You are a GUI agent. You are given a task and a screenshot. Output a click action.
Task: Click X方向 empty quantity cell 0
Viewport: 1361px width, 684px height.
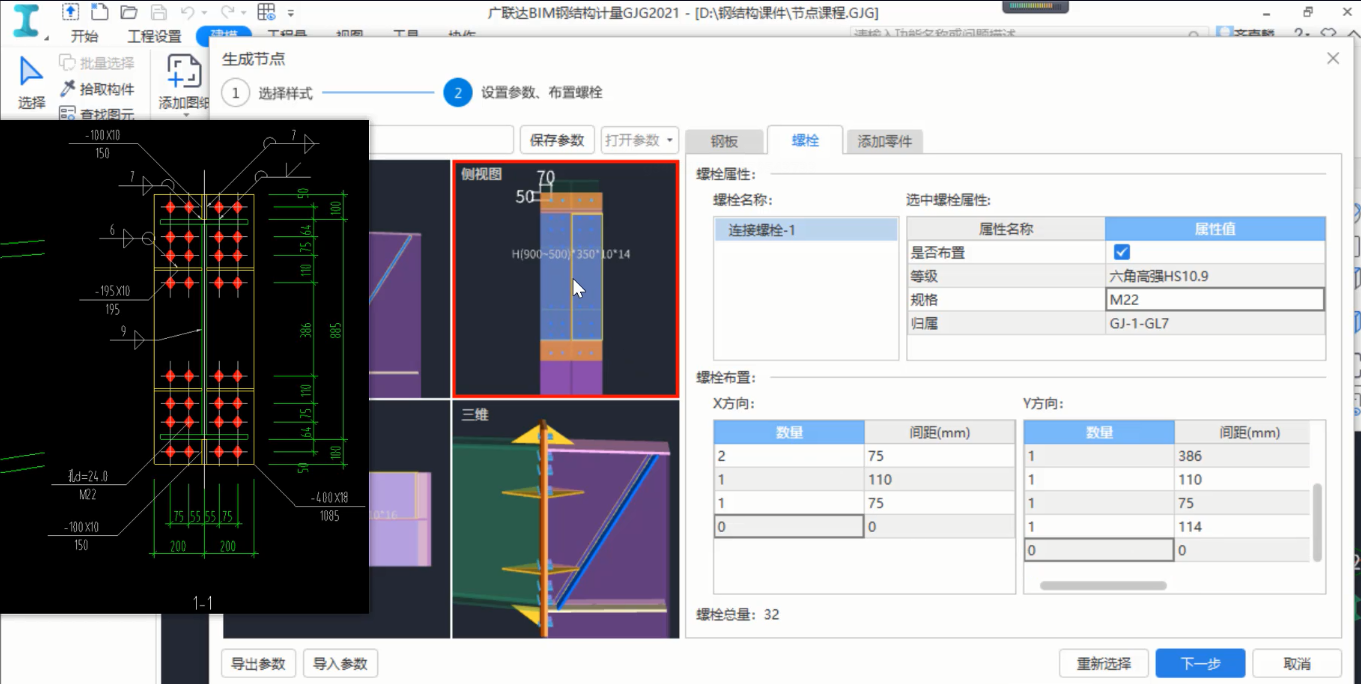pos(789,526)
